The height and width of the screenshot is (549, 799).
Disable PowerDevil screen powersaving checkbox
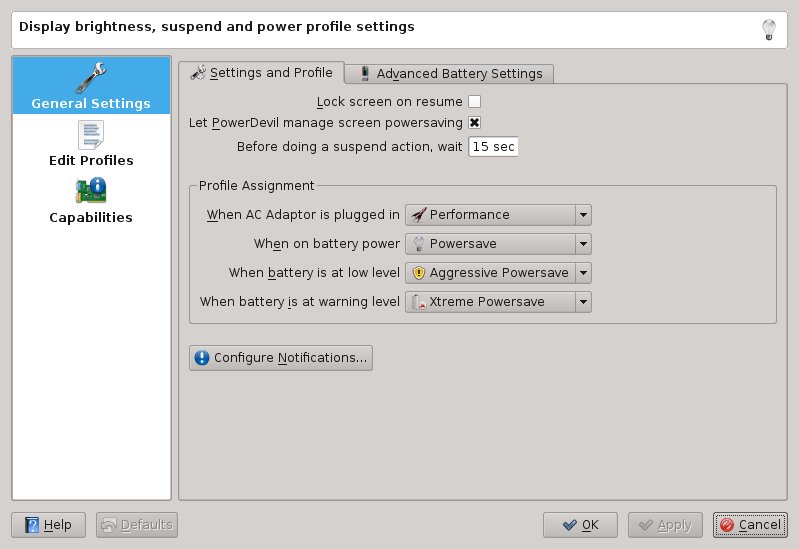point(475,122)
